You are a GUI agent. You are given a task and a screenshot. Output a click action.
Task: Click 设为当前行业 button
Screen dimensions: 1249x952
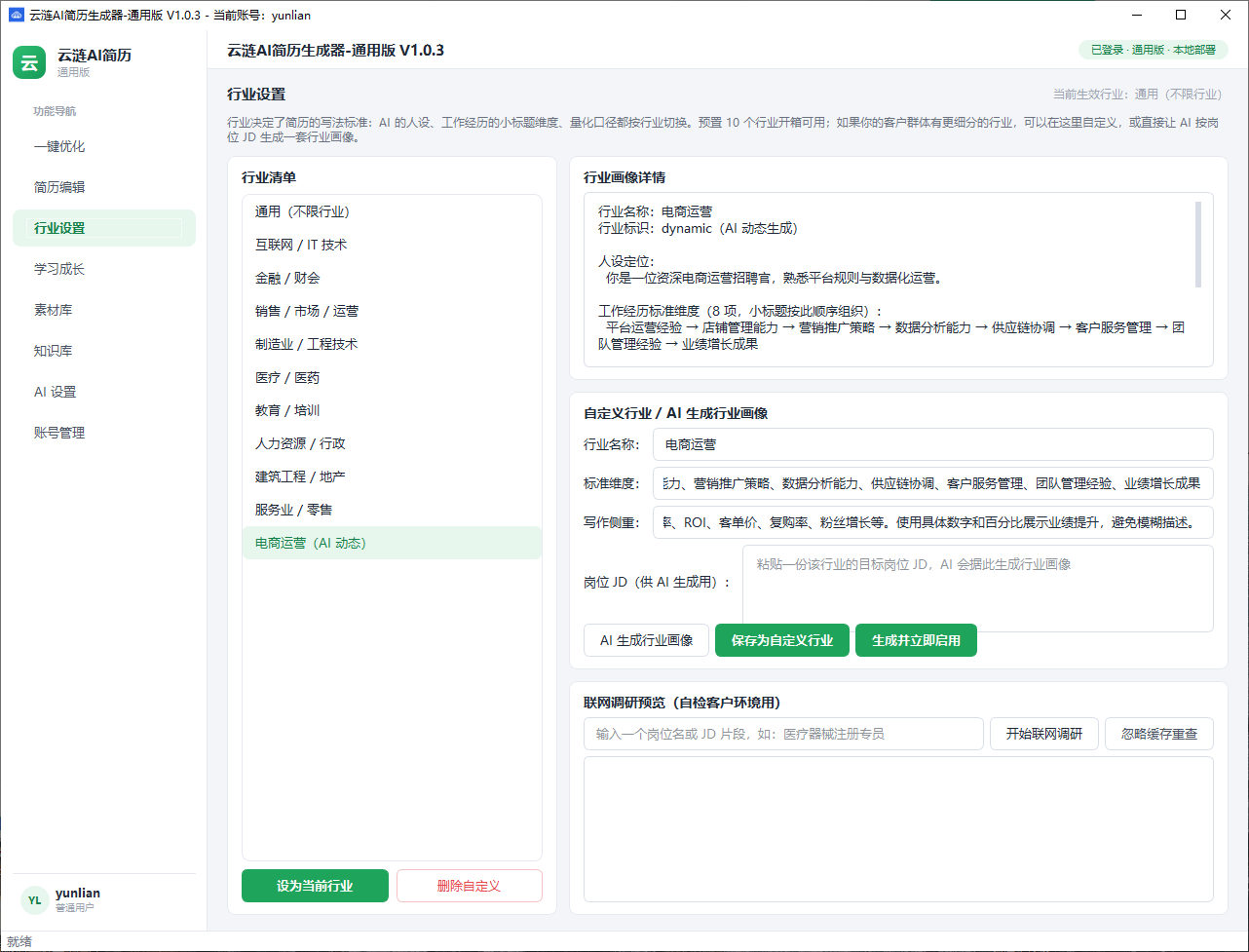point(315,886)
